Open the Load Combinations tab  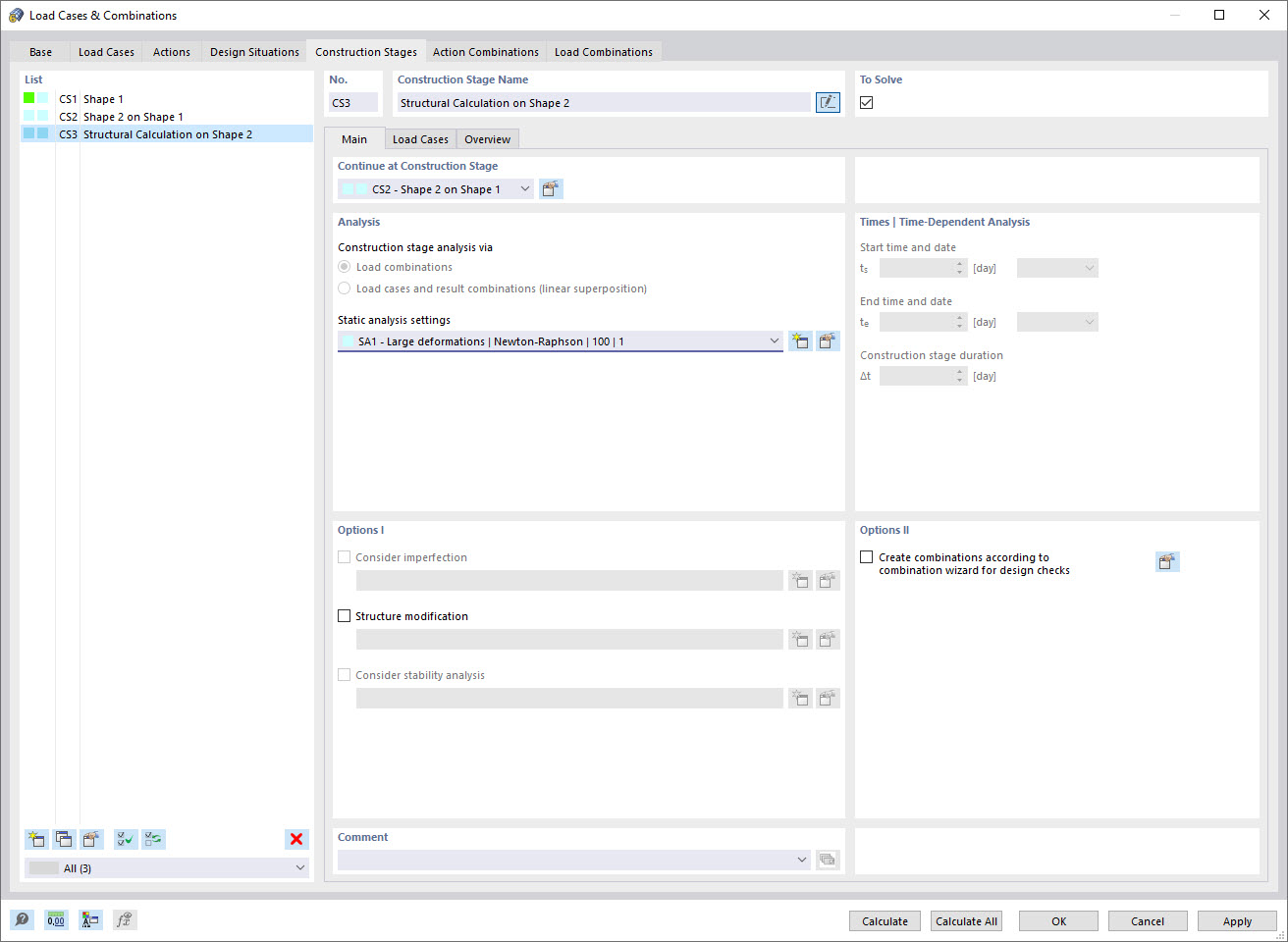604,52
